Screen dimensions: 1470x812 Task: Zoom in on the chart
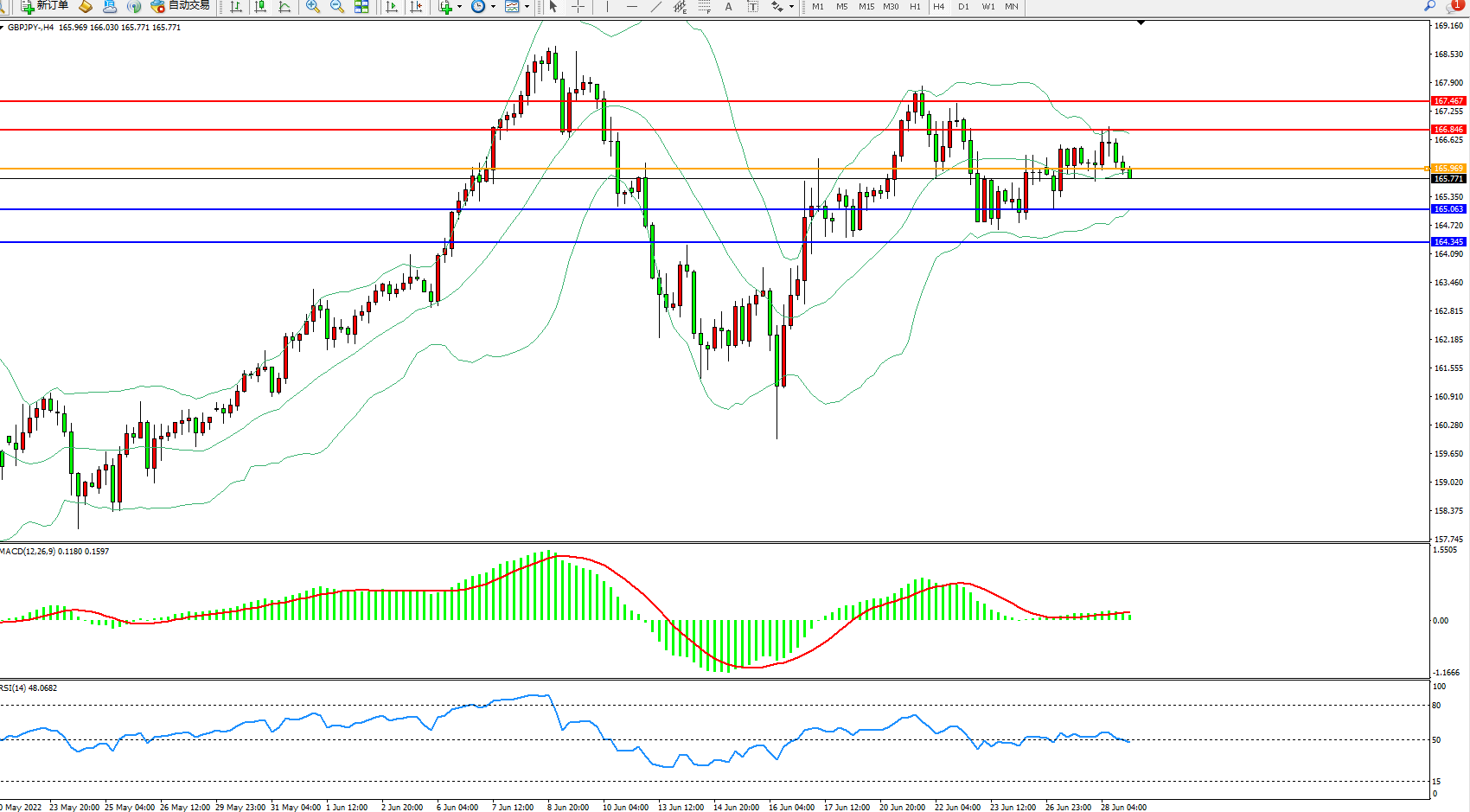coord(313,6)
